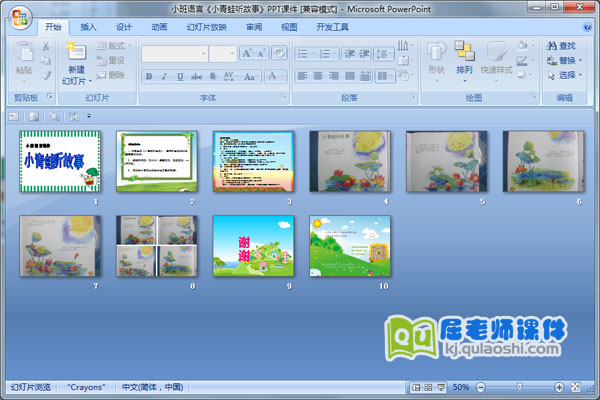The image size is (600, 400).
Task: Select slide 1 title thumbnail
Action: (60, 161)
